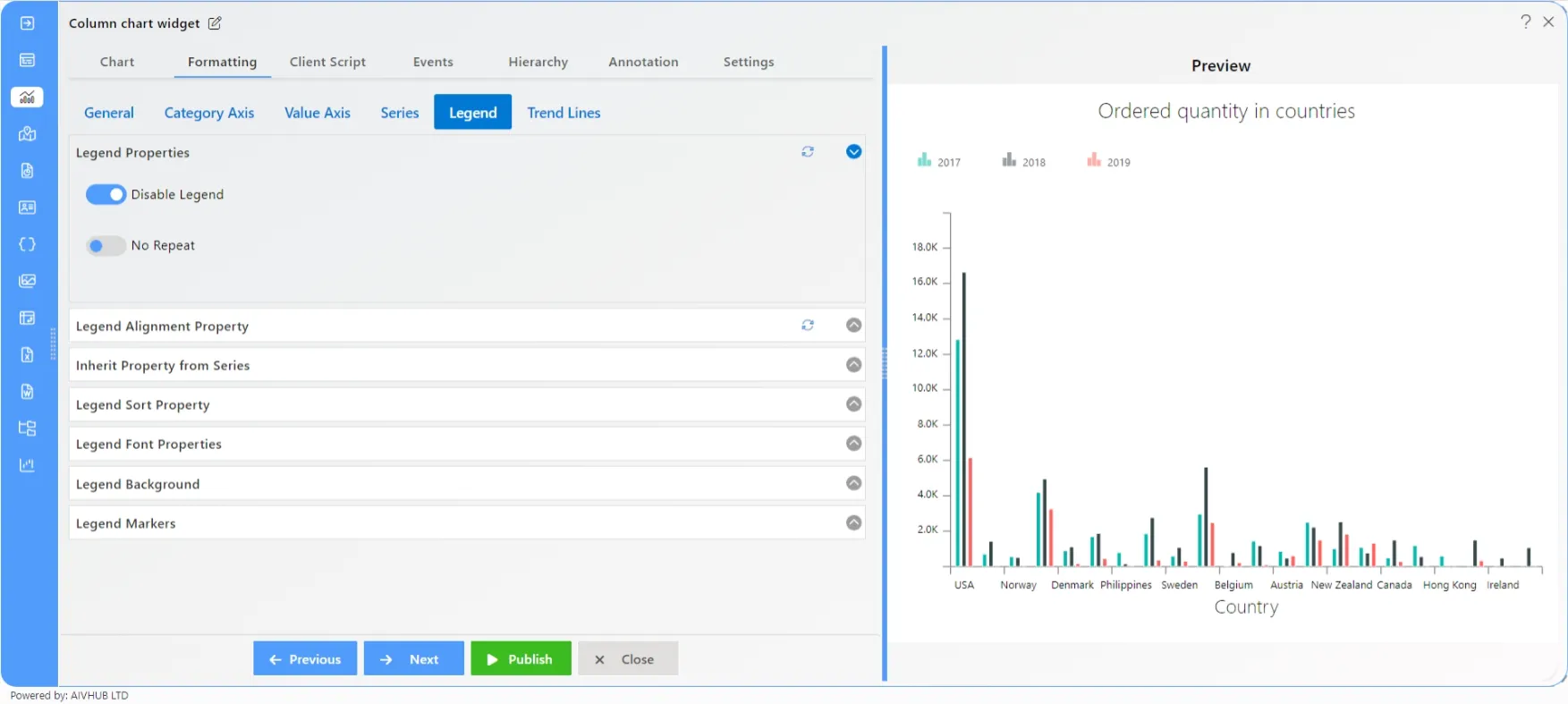The image size is (1568, 704).
Task: Click the 2018 legend marker in preview
Action: click(1009, 160)
